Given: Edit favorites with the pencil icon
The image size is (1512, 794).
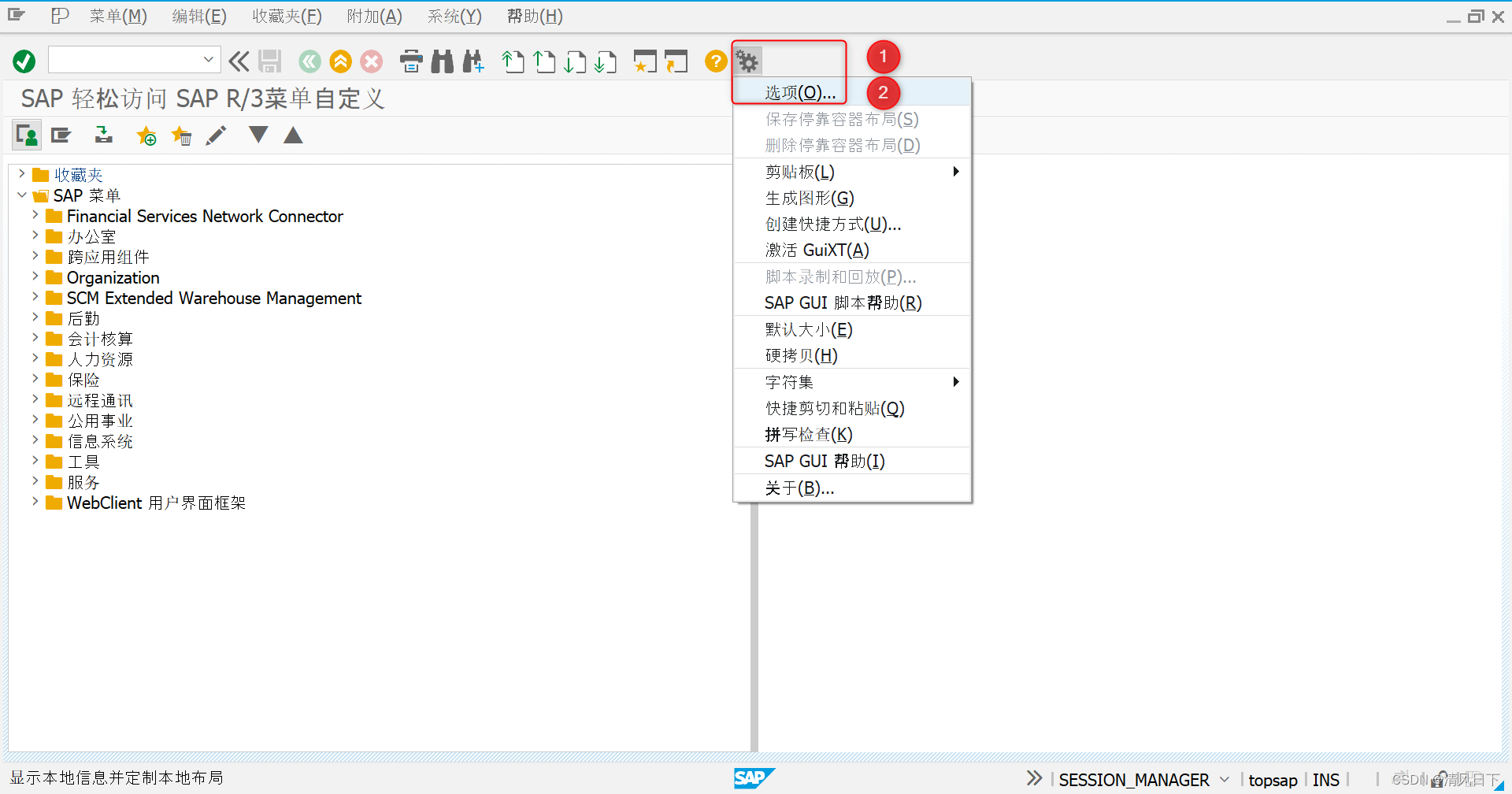Looking at the screenshot, I should click(x=216, y=135).
